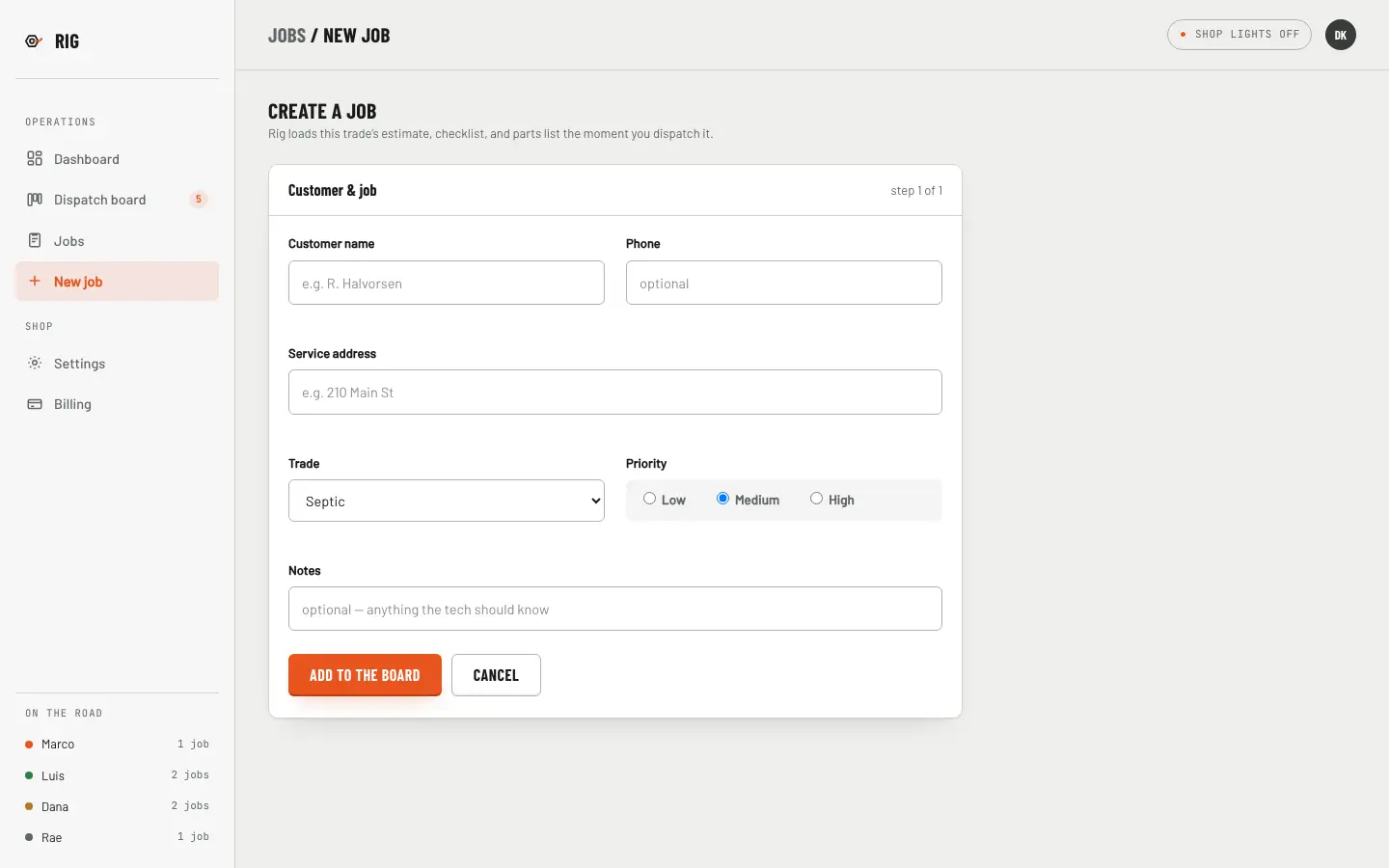
Task: Select Medium priority radio button
Action: tap(722, 499)
